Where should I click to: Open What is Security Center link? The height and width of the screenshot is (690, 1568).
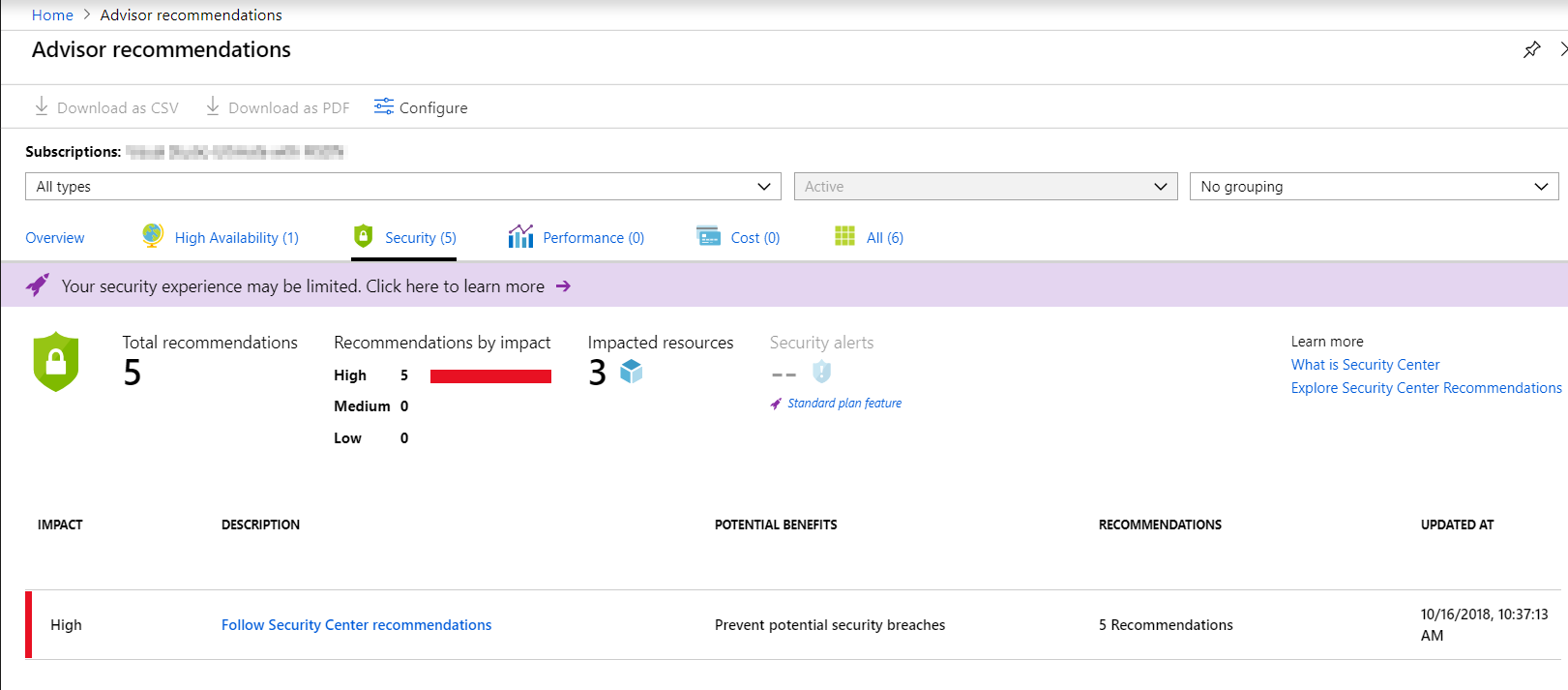1365,365
